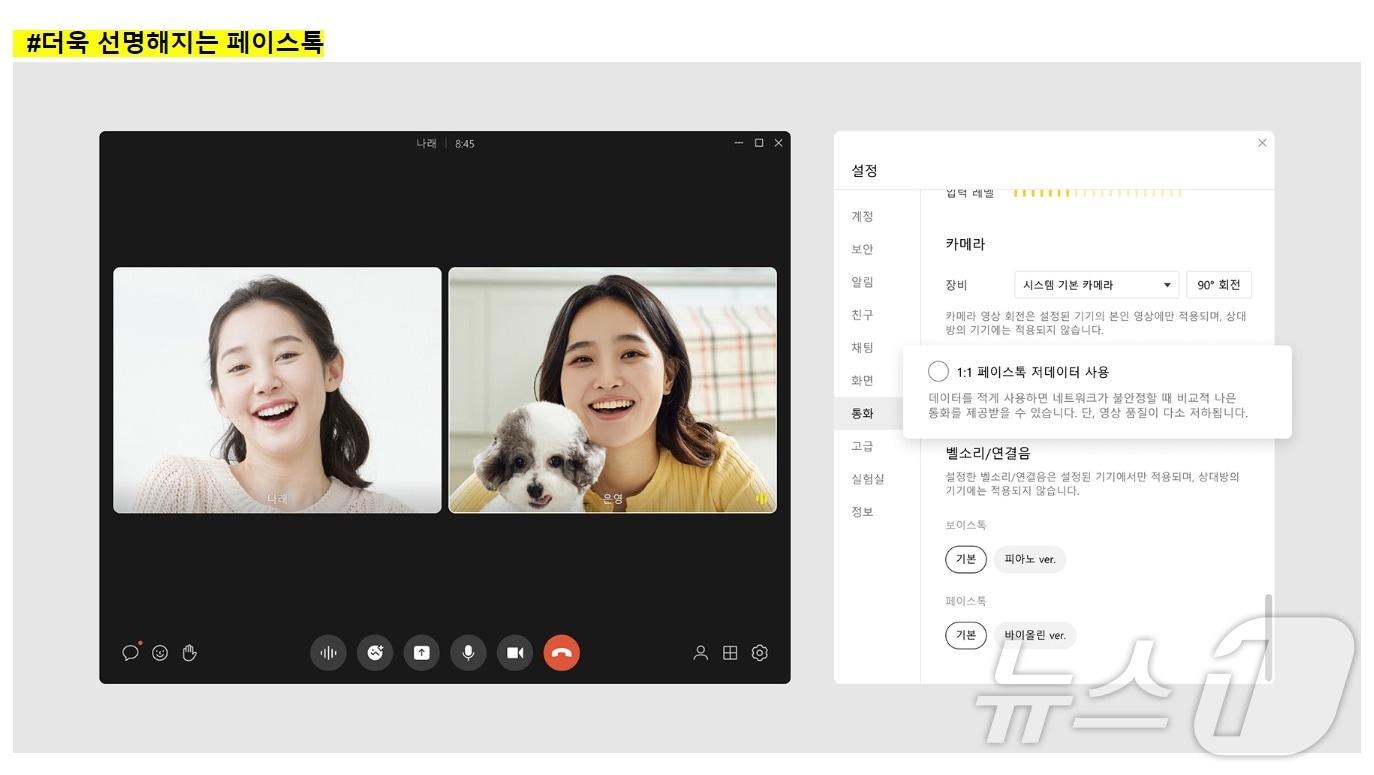Select 피아노 ver. ringtone for 보이스톡
This screenshot has height=775, width=1374.
[x=1030, y=559]
